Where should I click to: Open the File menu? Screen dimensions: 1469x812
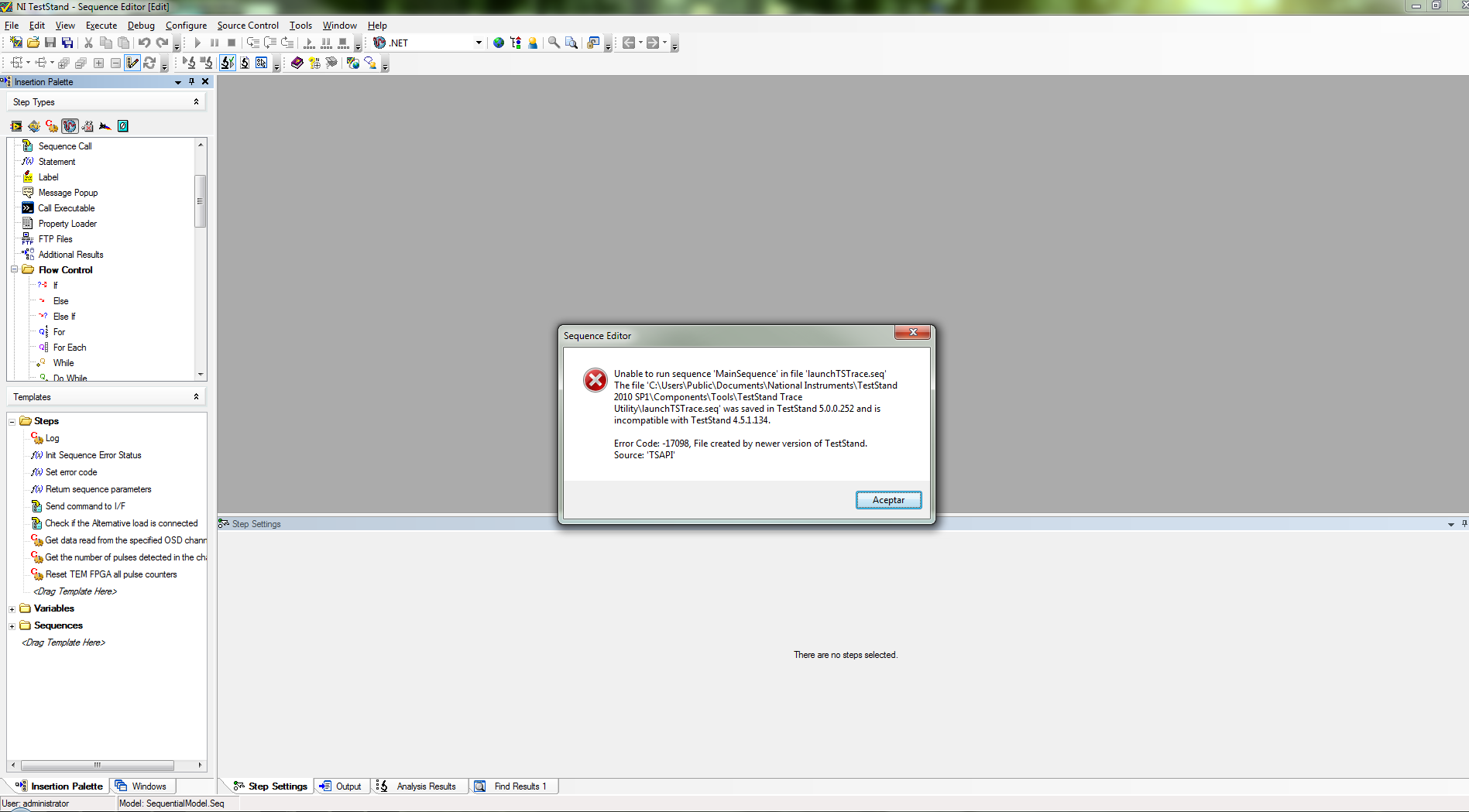tap(12, 26)
